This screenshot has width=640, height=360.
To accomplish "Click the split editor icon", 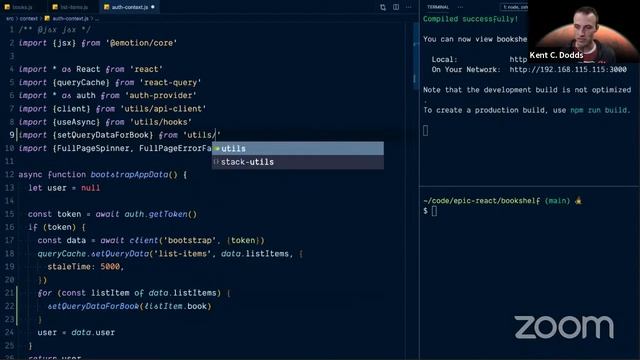I will 396,7.
